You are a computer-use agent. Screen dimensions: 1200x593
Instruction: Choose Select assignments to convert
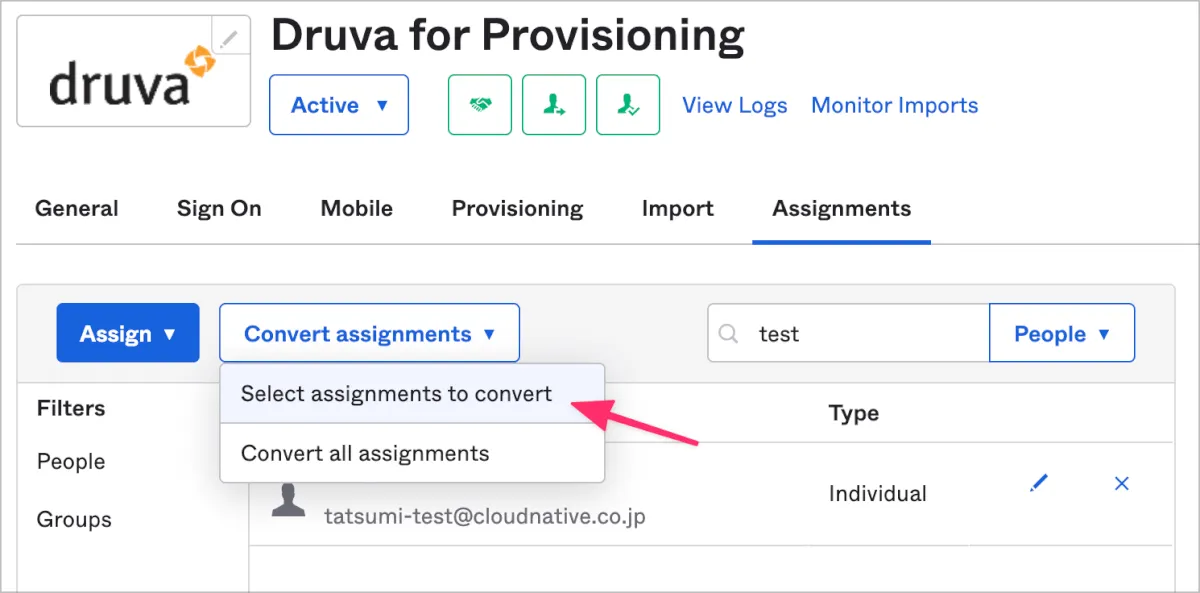[396, 394]
